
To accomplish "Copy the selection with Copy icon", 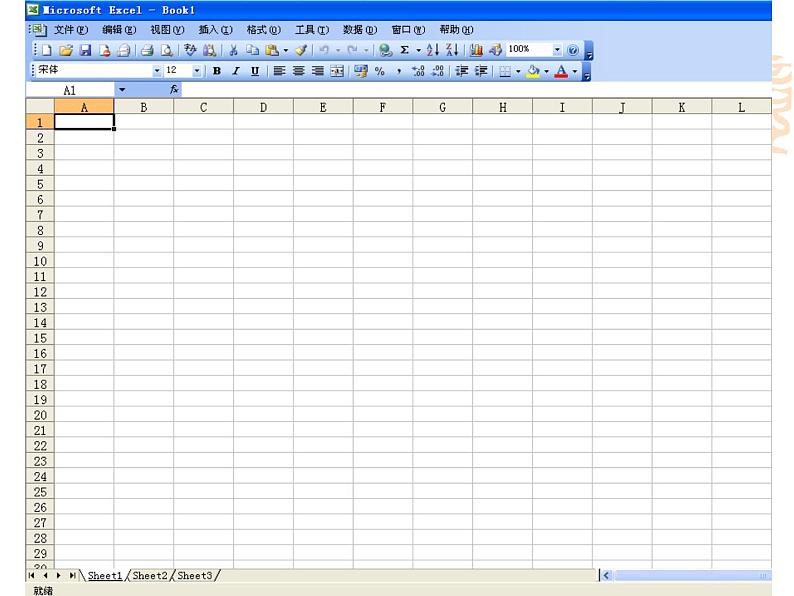I will coord(252,50).
